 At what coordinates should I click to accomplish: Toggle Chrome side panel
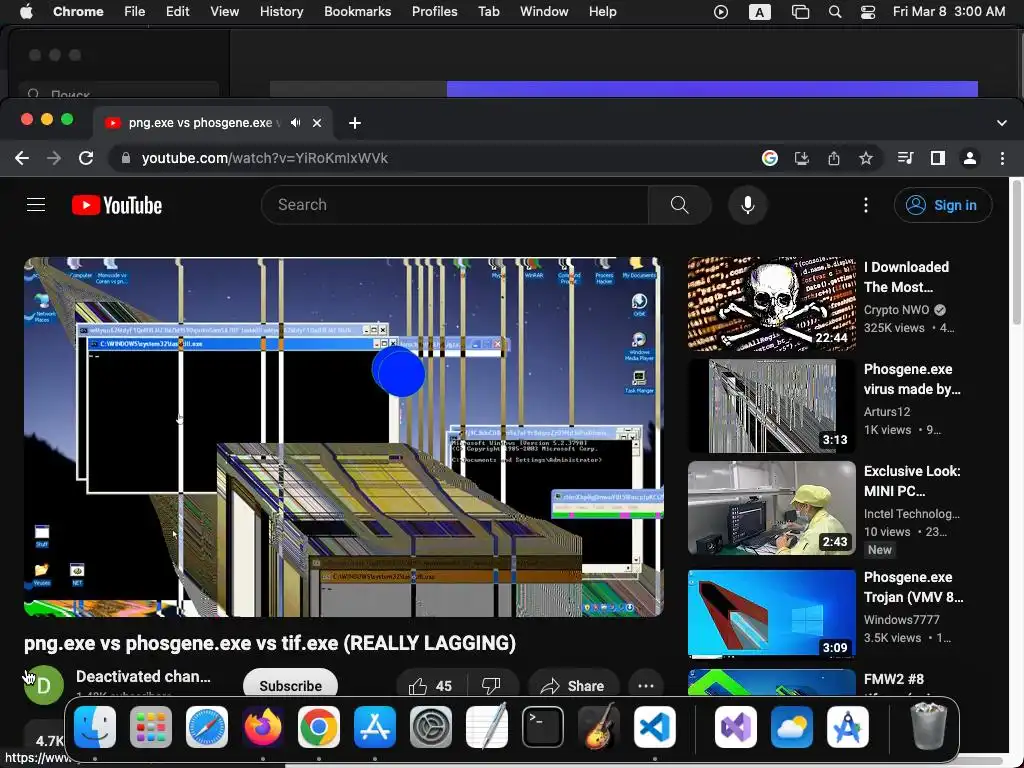coord(938,158)
